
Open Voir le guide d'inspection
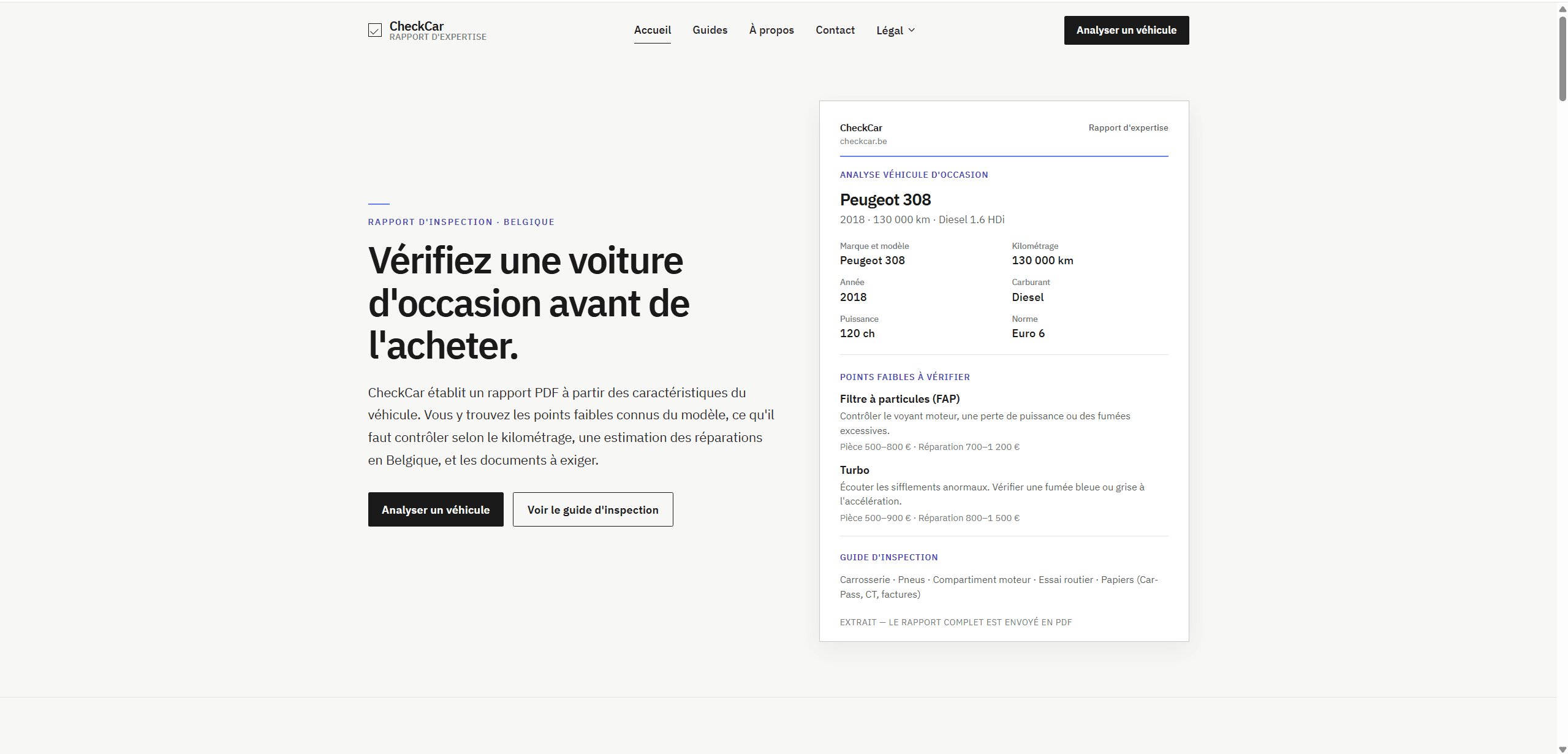coord(593,509)
